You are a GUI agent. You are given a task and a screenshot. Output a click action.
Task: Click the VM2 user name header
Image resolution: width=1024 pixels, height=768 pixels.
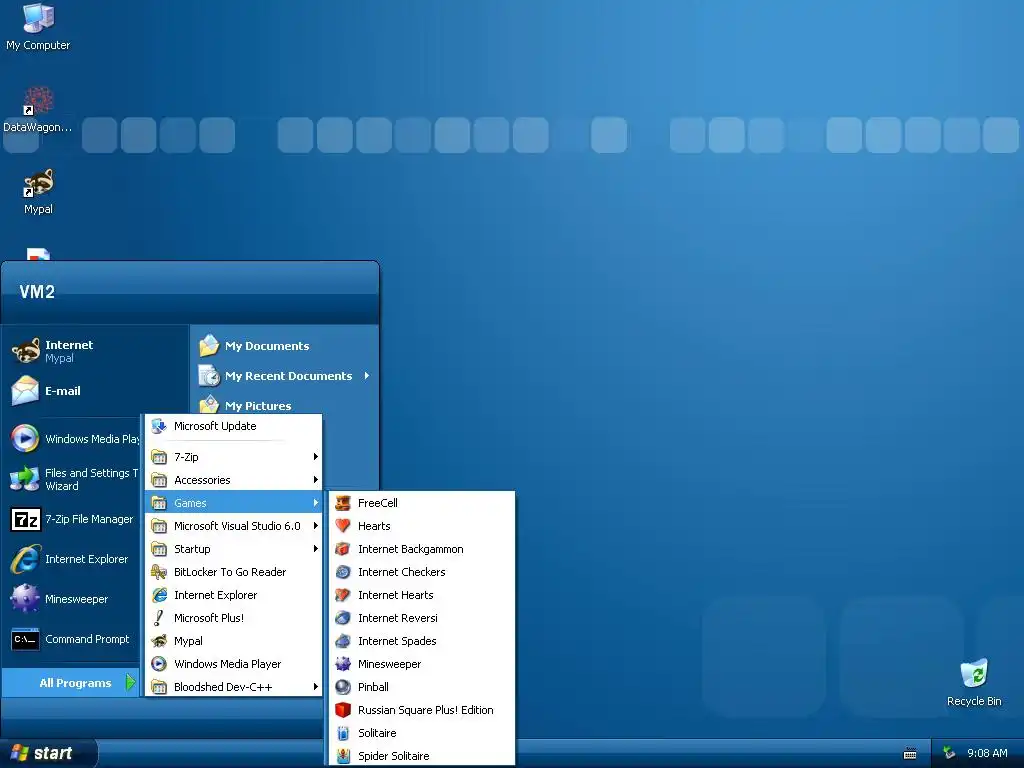click(37, 292)
